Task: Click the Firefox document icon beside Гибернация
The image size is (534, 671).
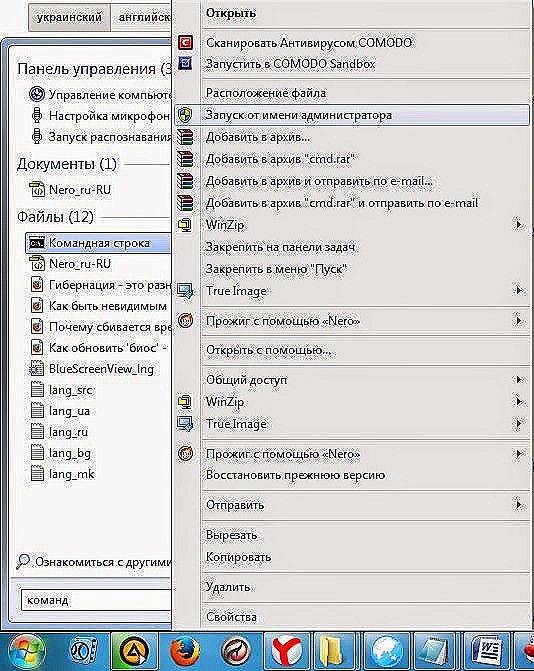Action: 37,285
